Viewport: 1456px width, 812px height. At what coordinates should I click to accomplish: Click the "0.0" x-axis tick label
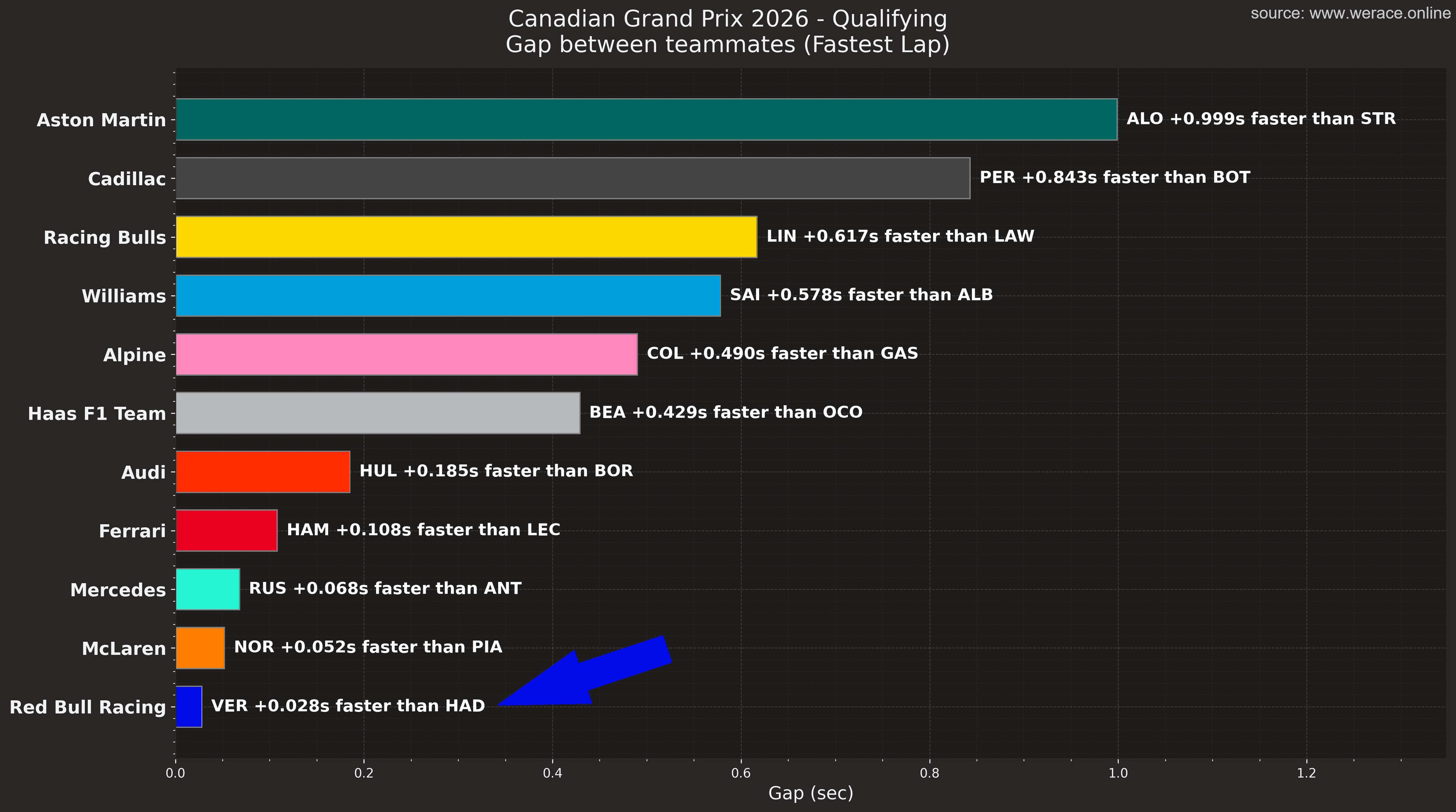pos(176,773)
